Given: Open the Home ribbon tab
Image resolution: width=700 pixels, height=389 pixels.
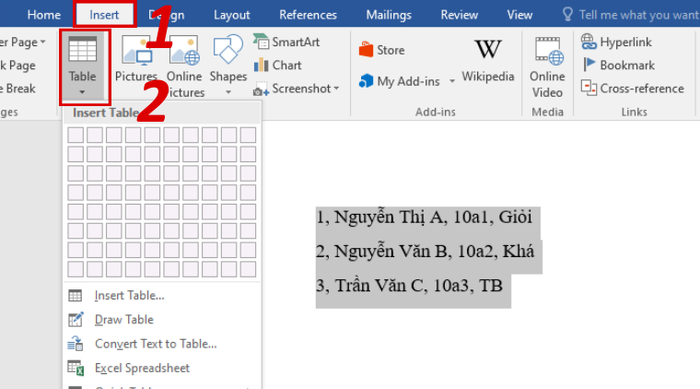Looking at the screenshot, I should 44,15.
